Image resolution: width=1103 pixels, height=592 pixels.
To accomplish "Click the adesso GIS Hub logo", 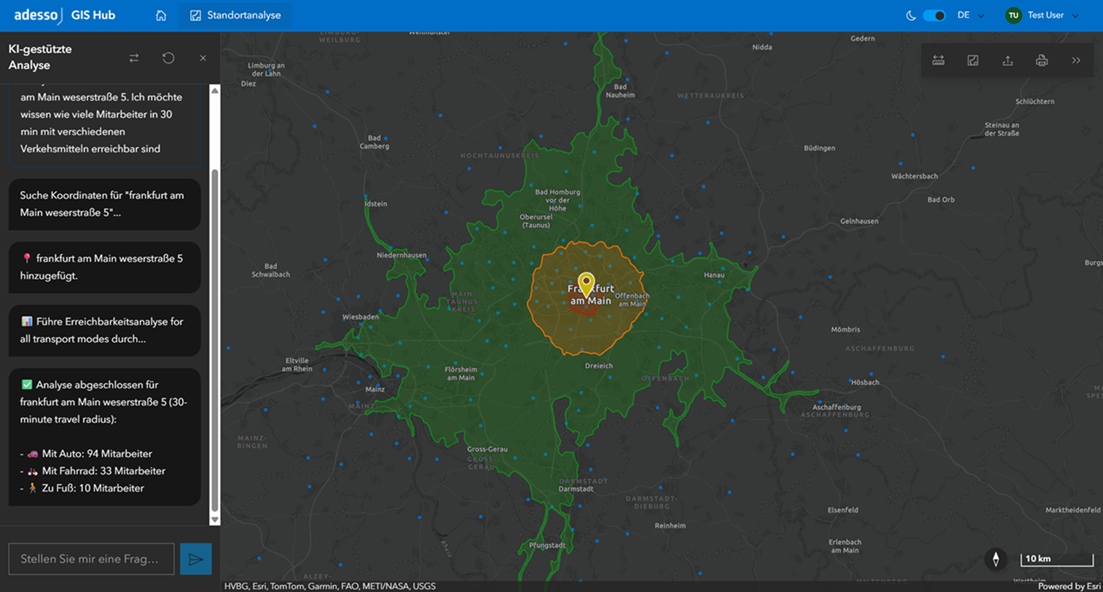I will (x=65, y=15).
